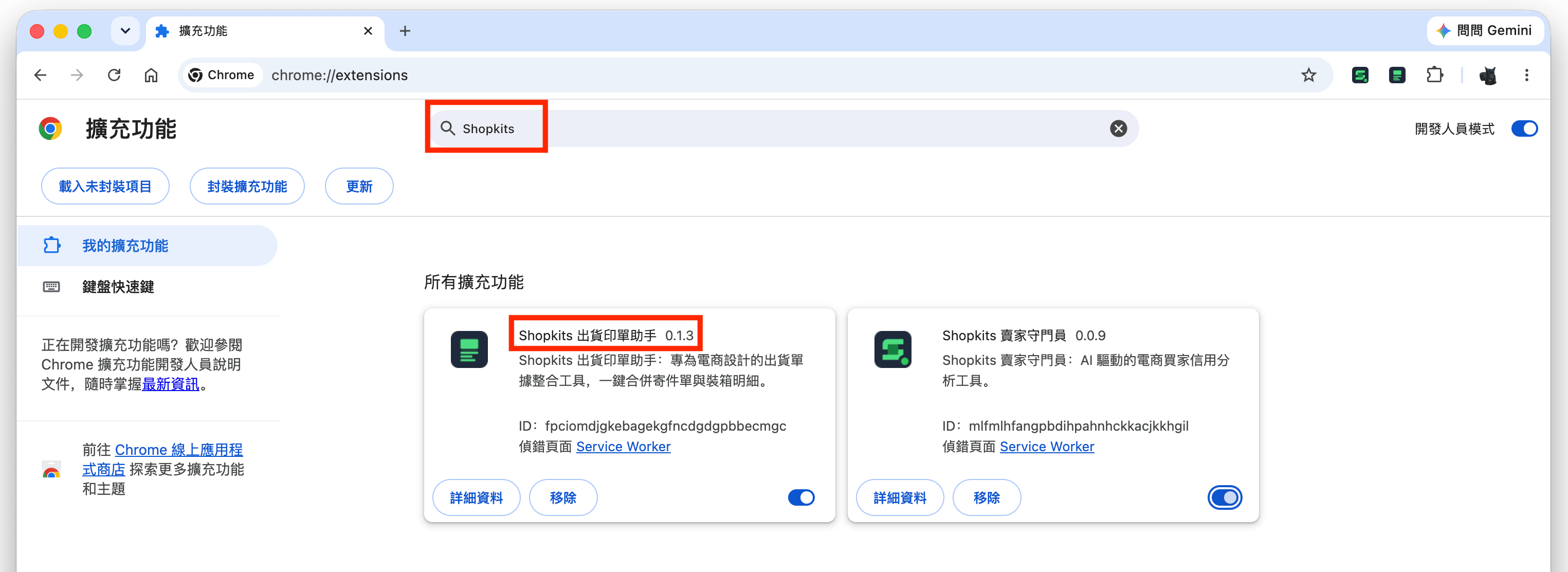Reload the extensions page

(114, 76)
